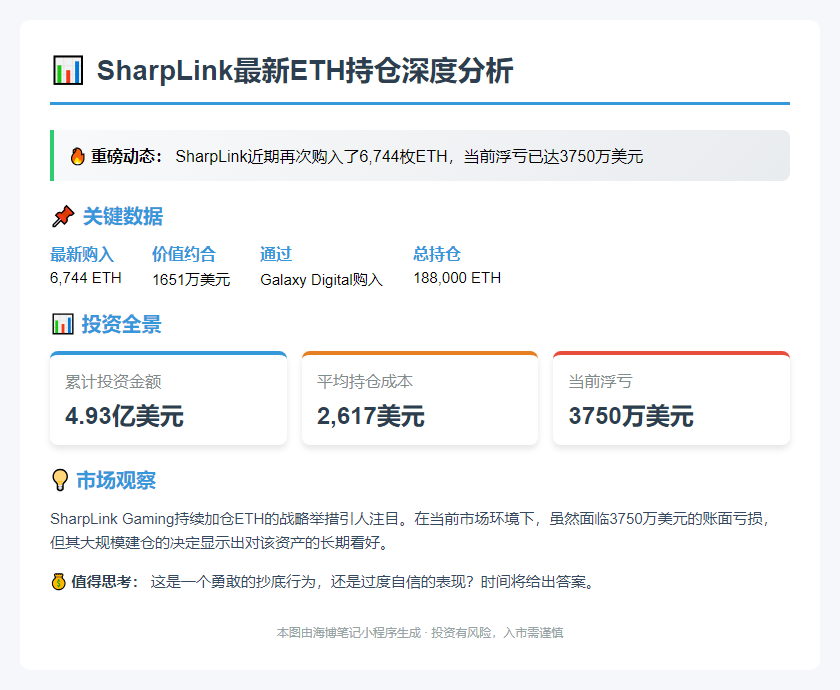Click the 重磅动态 bold label

click(126, 156)
